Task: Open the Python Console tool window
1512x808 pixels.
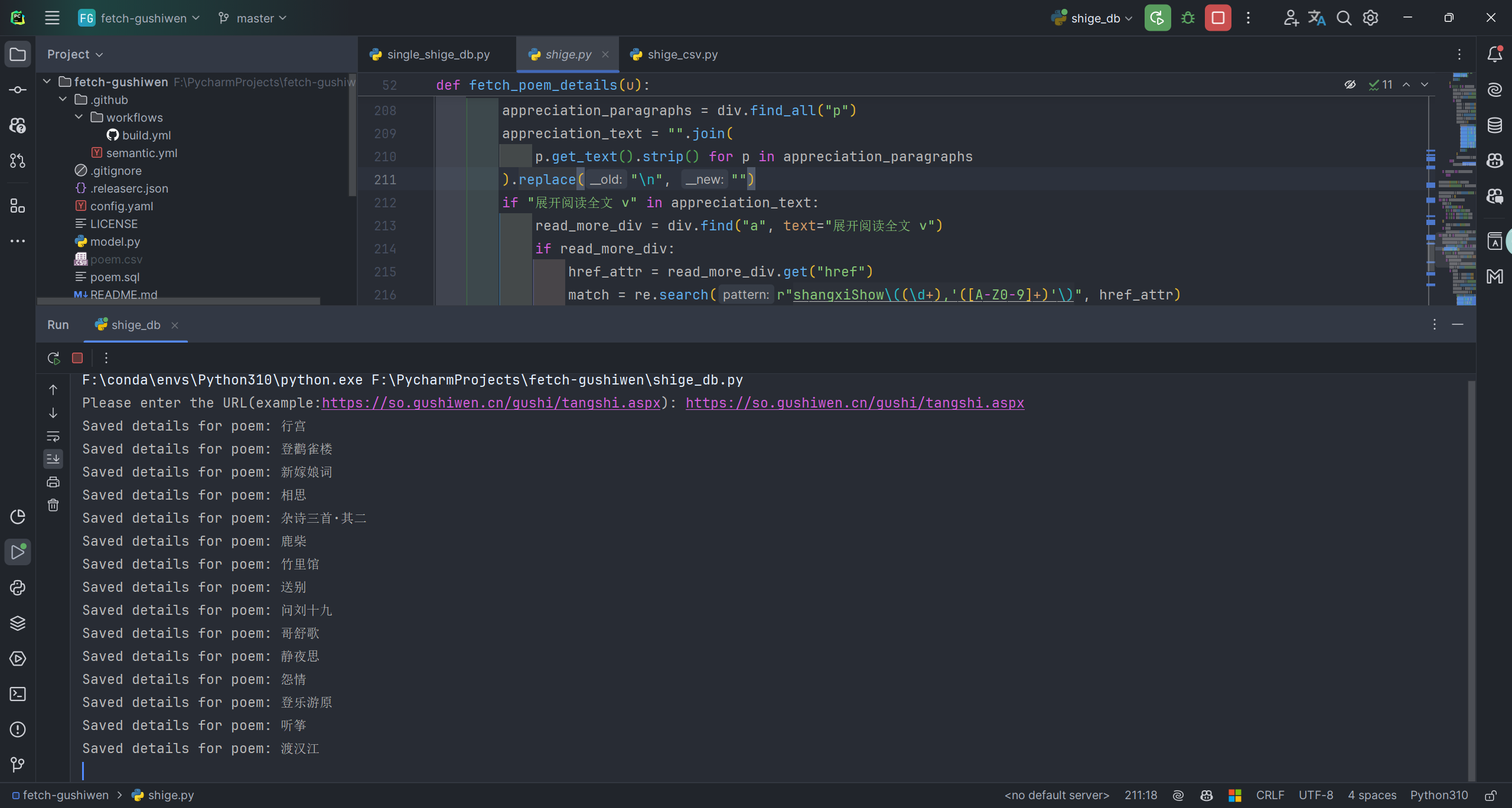Action: [18, 588]
